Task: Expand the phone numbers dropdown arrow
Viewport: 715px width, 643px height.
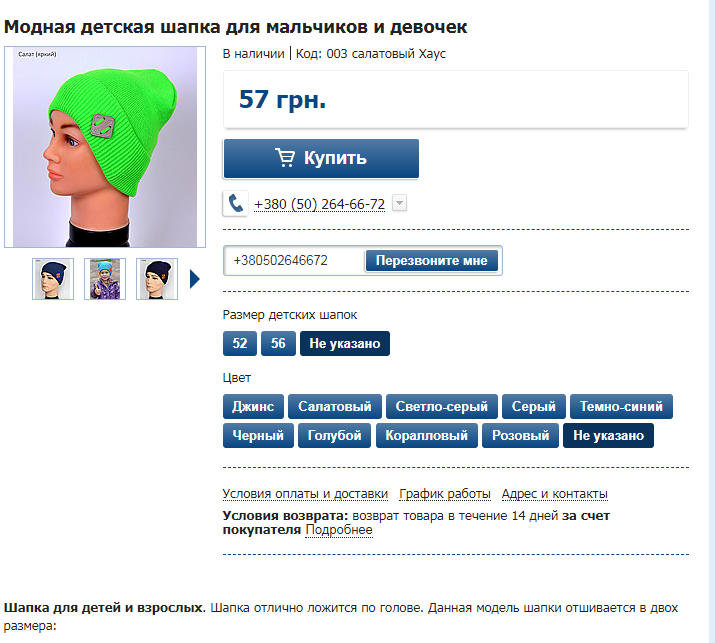Action: tap(399, 203)
